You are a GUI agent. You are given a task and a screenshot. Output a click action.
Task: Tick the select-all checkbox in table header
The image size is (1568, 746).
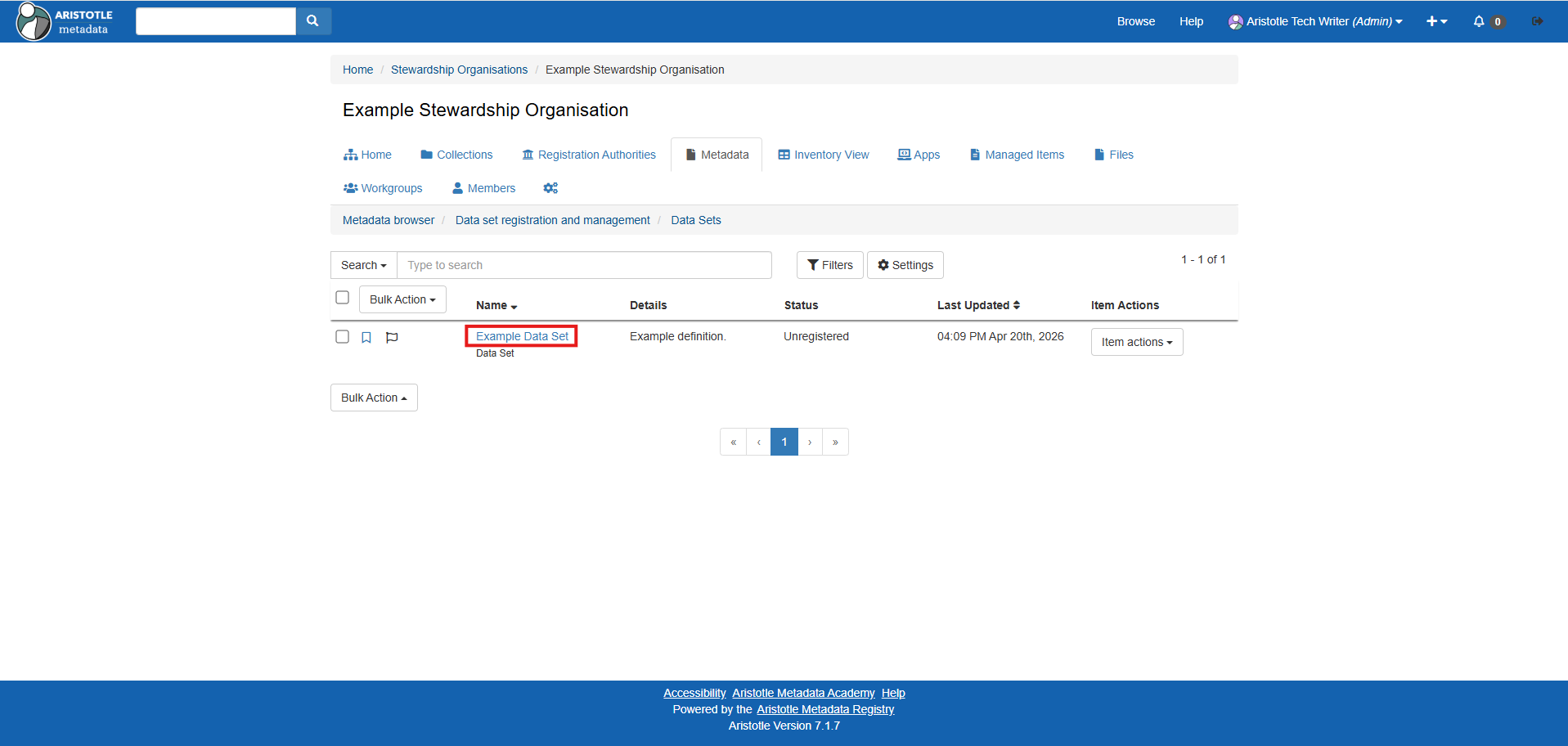coord(343,298)
